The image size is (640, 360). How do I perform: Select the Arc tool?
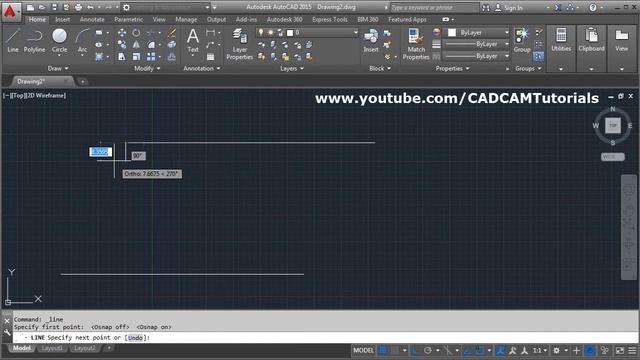pos(82,40)
